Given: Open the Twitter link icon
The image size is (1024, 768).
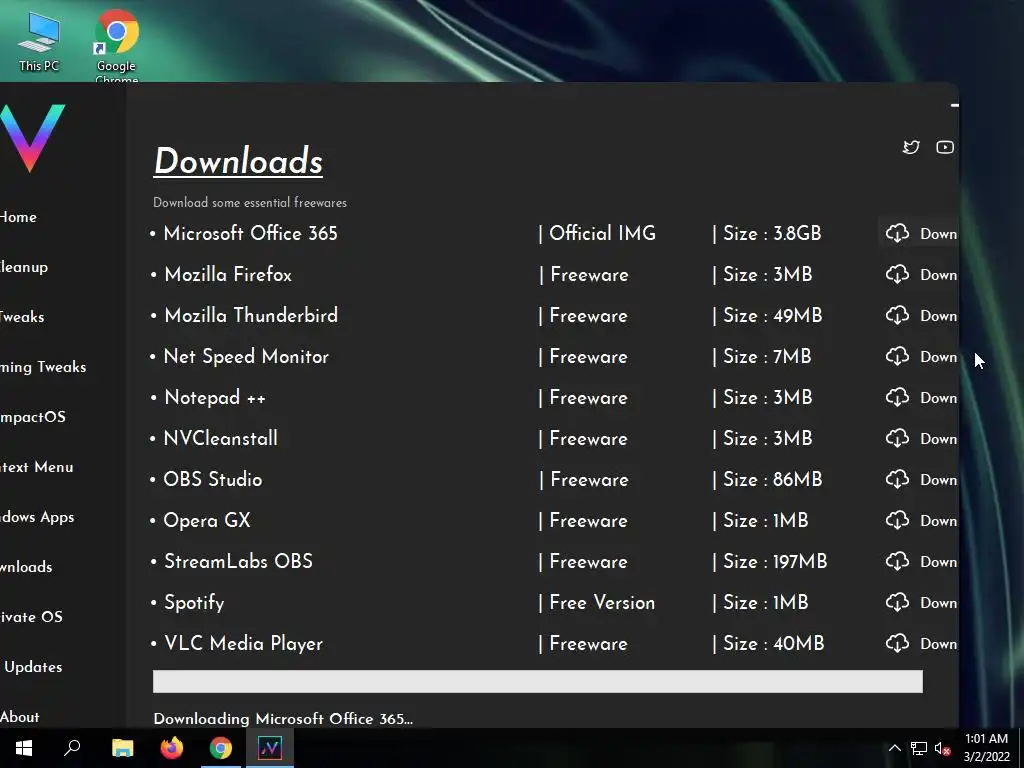Looking at the screenshot, I should tap(911, 147).
